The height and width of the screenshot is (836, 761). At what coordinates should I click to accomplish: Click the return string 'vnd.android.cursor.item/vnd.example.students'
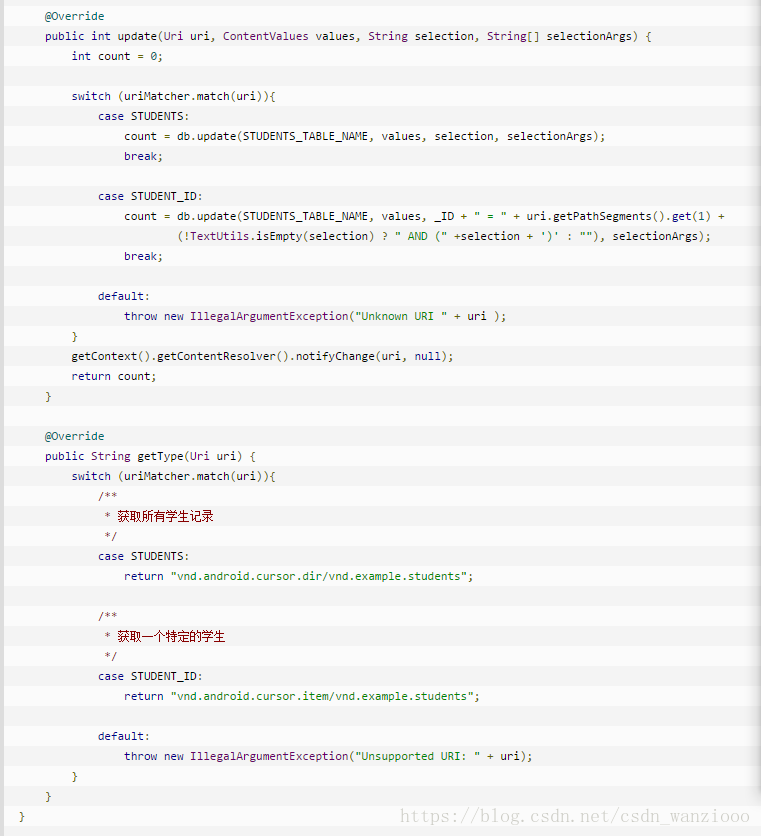[325, 696]
